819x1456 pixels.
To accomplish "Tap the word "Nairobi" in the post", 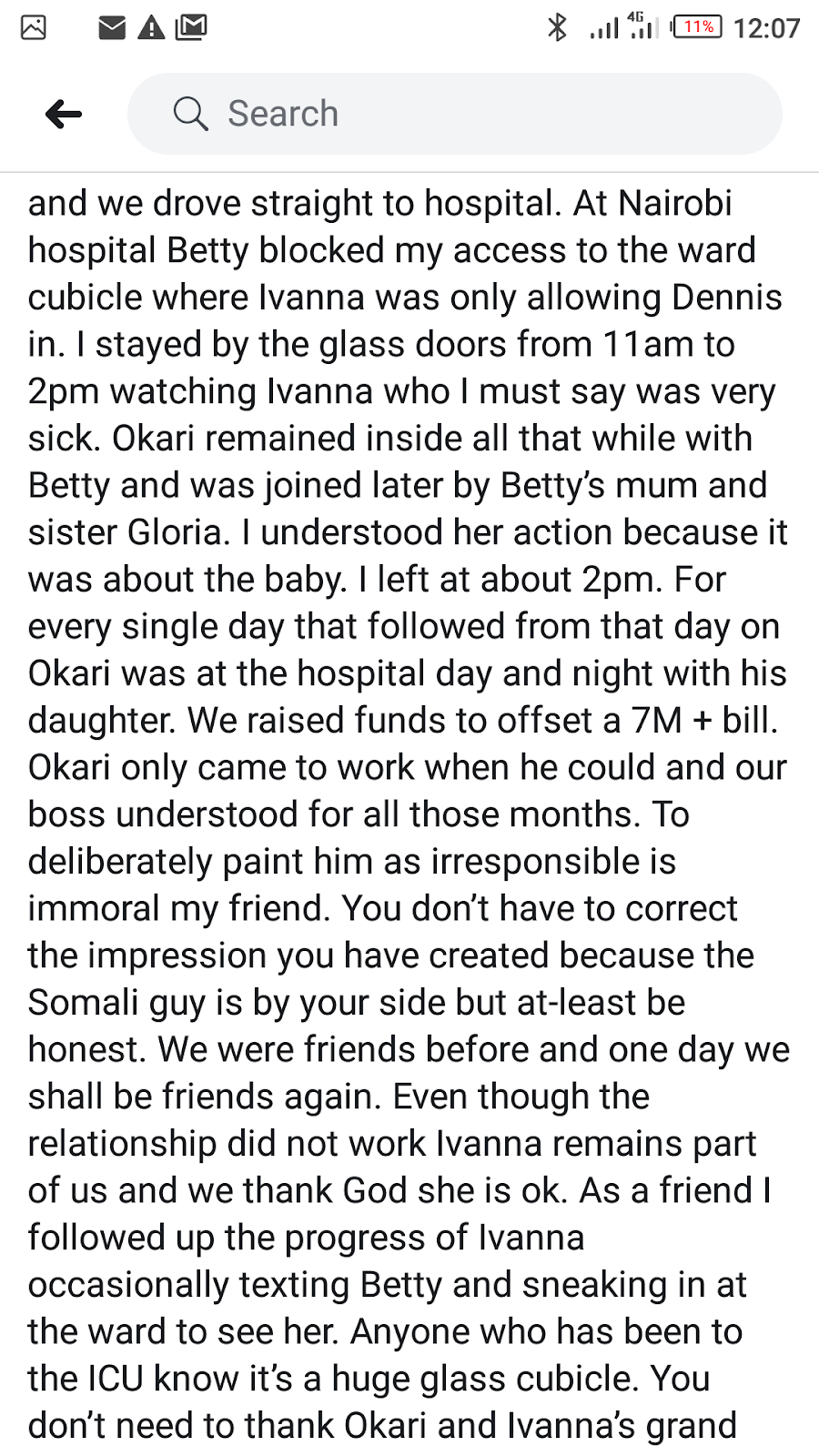I will (675, 203).
